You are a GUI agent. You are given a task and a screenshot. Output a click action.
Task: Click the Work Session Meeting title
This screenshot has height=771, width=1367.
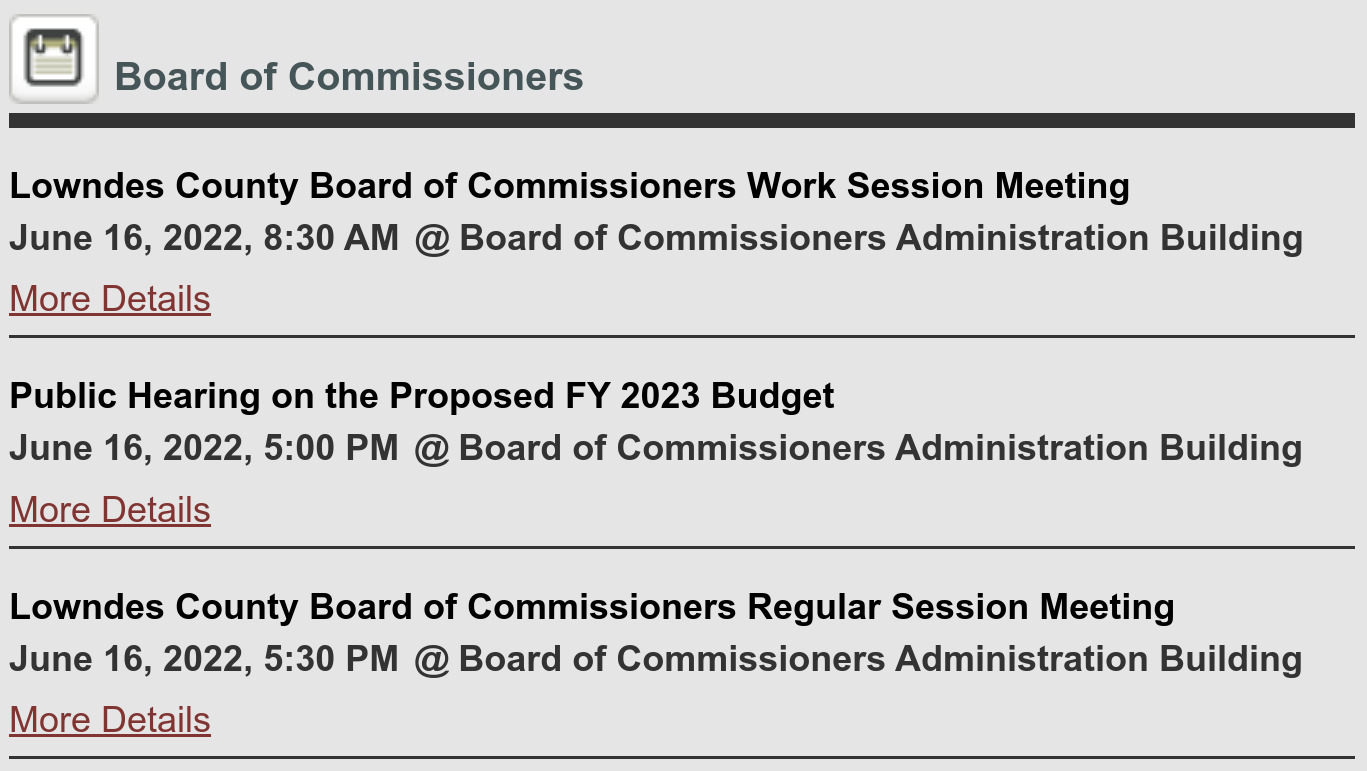point(570,185)
